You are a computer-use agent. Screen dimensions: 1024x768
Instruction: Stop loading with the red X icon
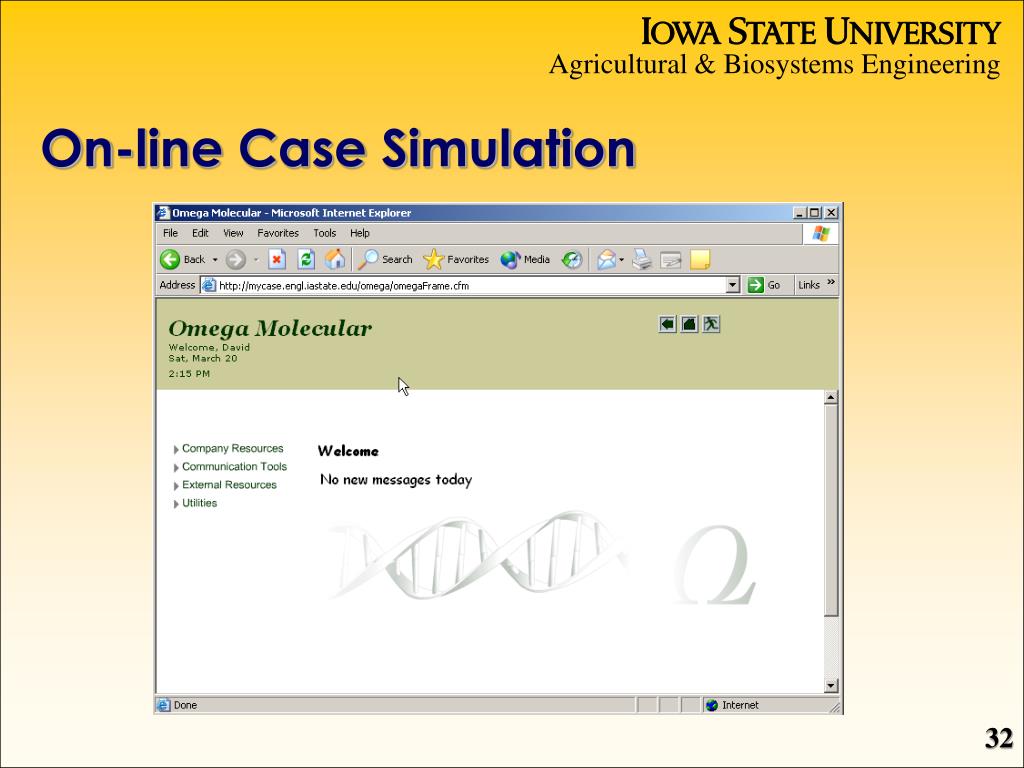(277, 259)
